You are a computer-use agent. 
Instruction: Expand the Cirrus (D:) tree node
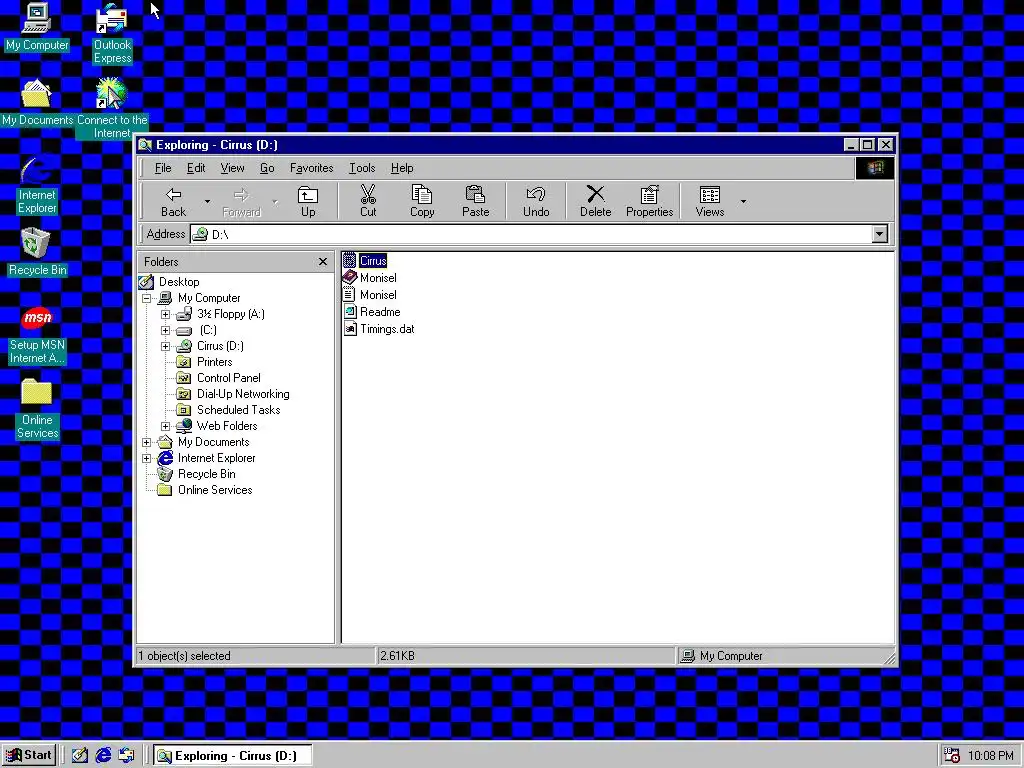[x=165, y=346]
